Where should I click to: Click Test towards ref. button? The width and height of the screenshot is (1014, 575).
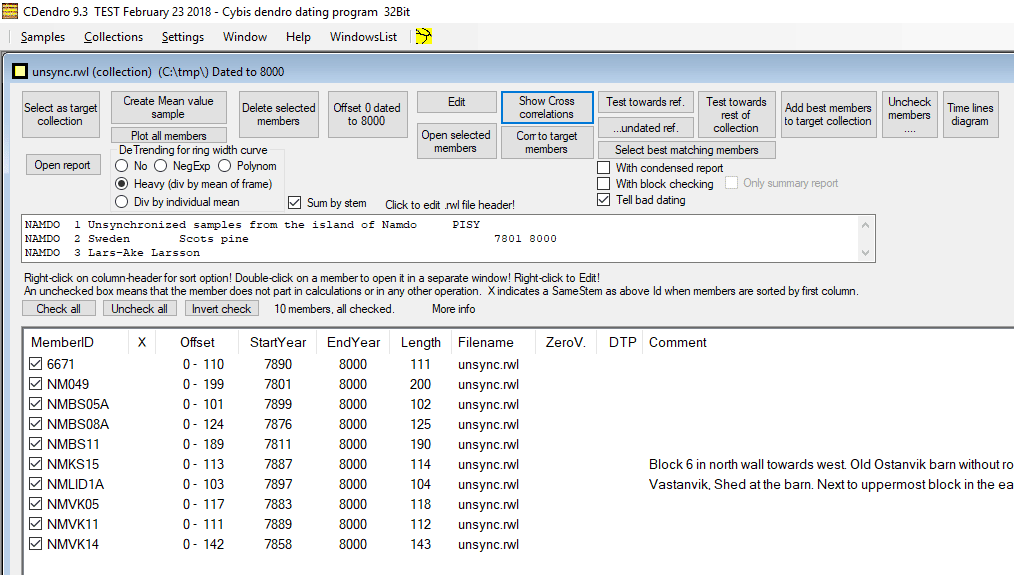(x=645, y=102)
